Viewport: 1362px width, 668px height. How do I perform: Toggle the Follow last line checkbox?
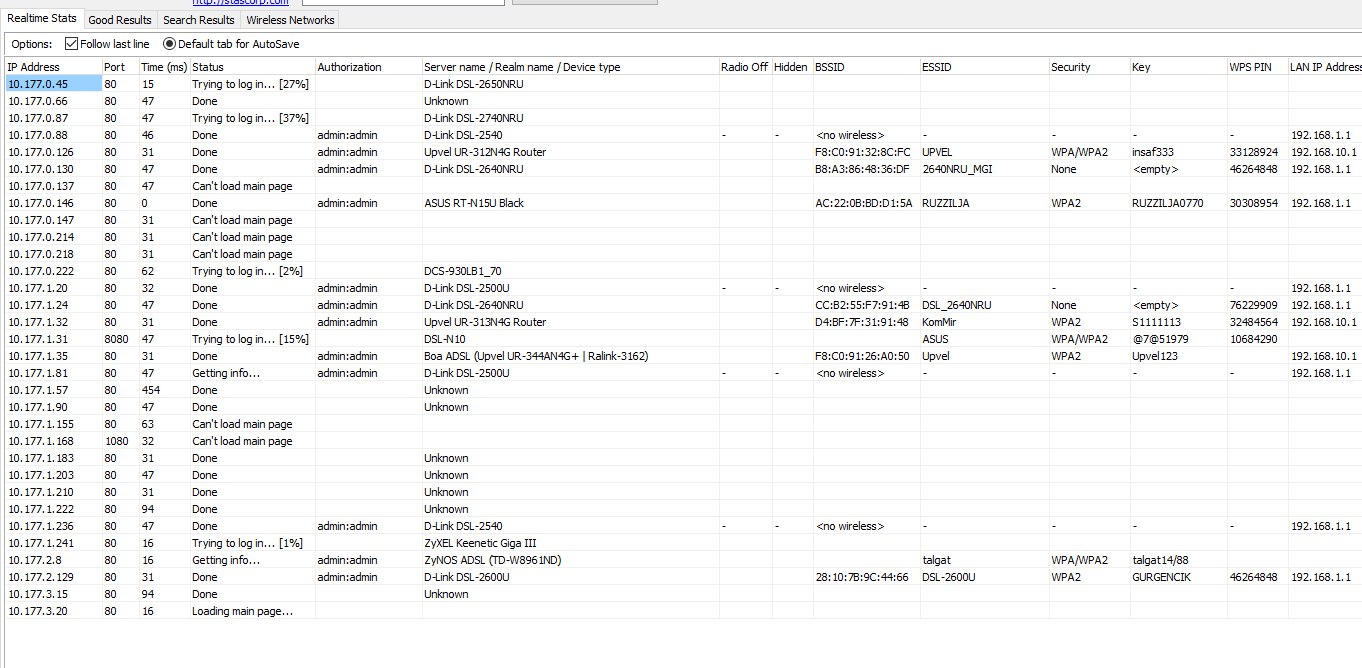pyautogui.click(x=107, y=44)
